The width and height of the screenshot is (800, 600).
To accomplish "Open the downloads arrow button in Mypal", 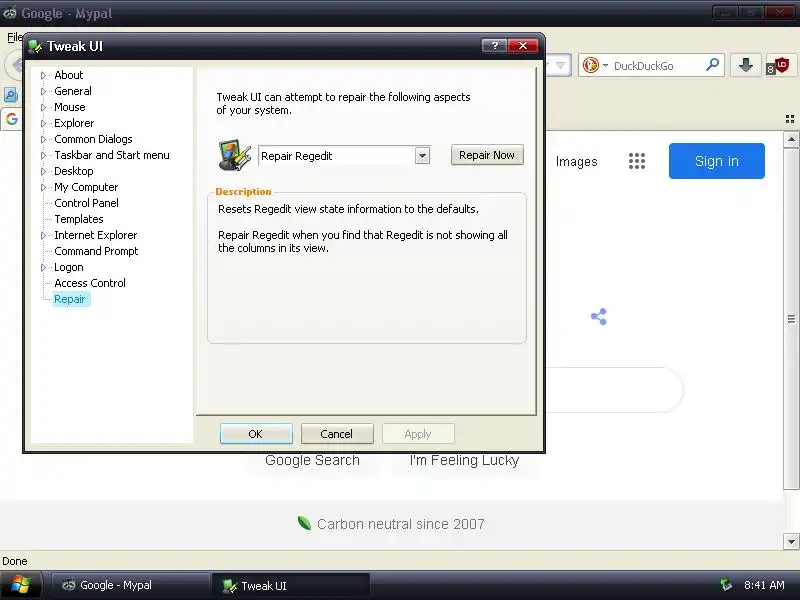I will (x=745, y=65).
